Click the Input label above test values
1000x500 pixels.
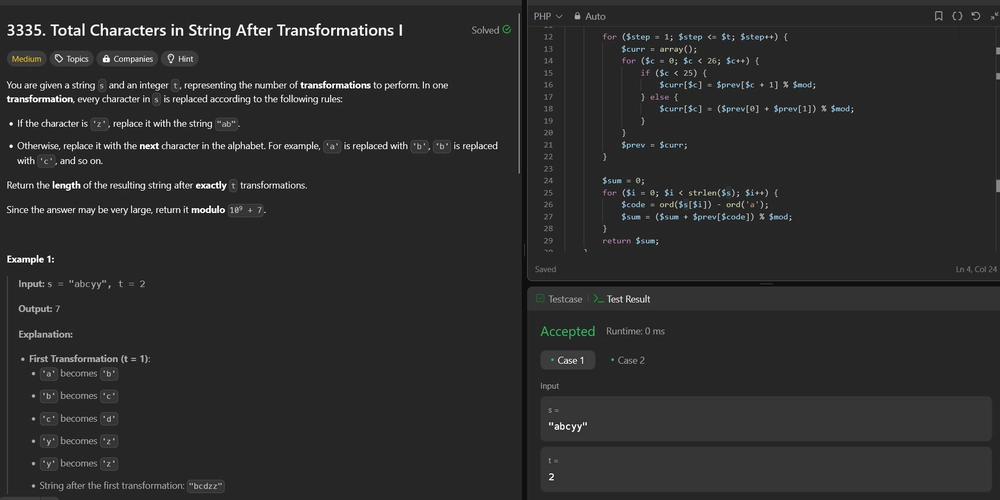(549, 386)
